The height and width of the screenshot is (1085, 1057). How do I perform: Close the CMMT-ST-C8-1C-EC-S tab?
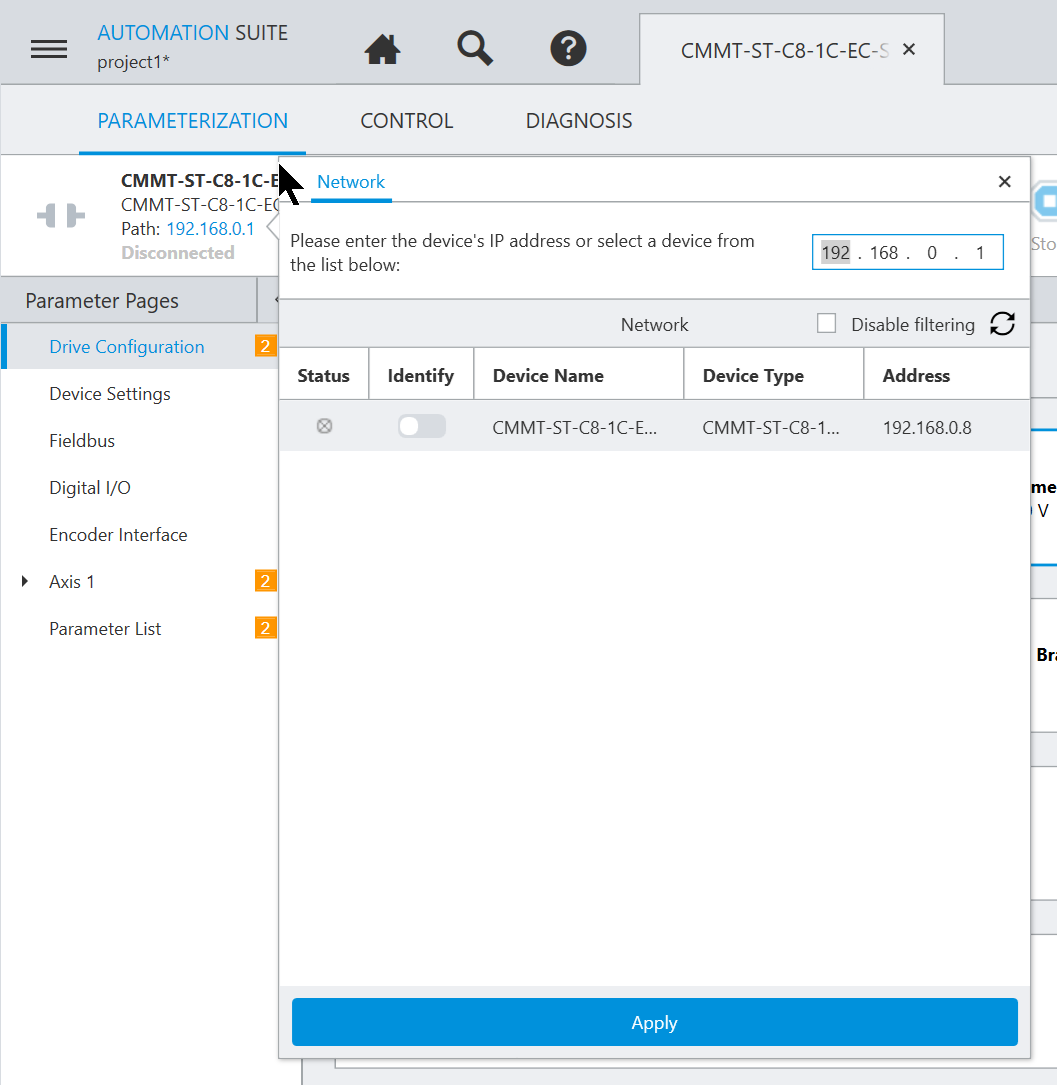[x=909, y=49]
